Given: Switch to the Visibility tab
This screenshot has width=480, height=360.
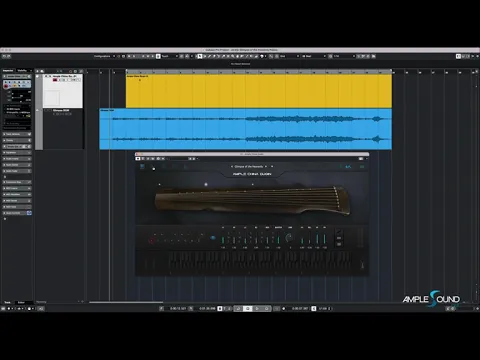Looking at the screenshot, I should coord(22,71).
